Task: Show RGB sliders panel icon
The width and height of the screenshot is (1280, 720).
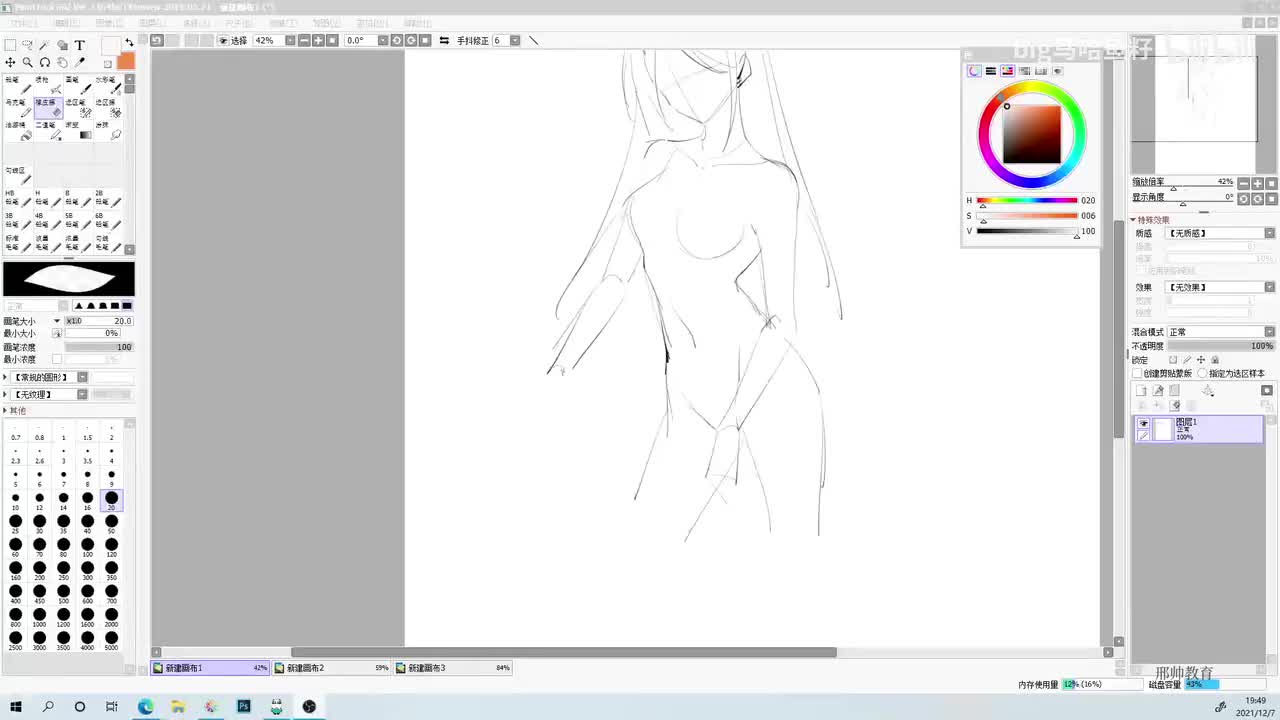Action: pyautogui.click(x=991, y=71)
